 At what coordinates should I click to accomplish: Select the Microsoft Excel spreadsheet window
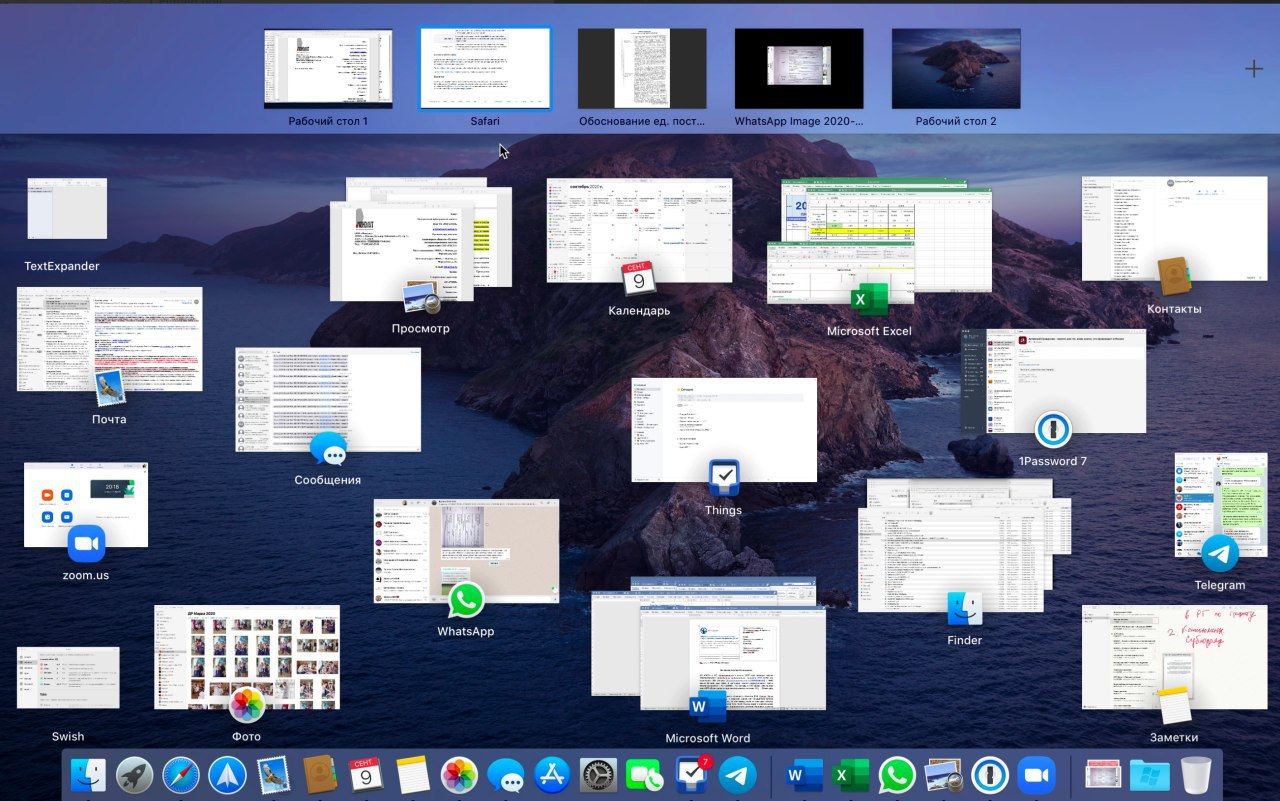coord(880,241)
